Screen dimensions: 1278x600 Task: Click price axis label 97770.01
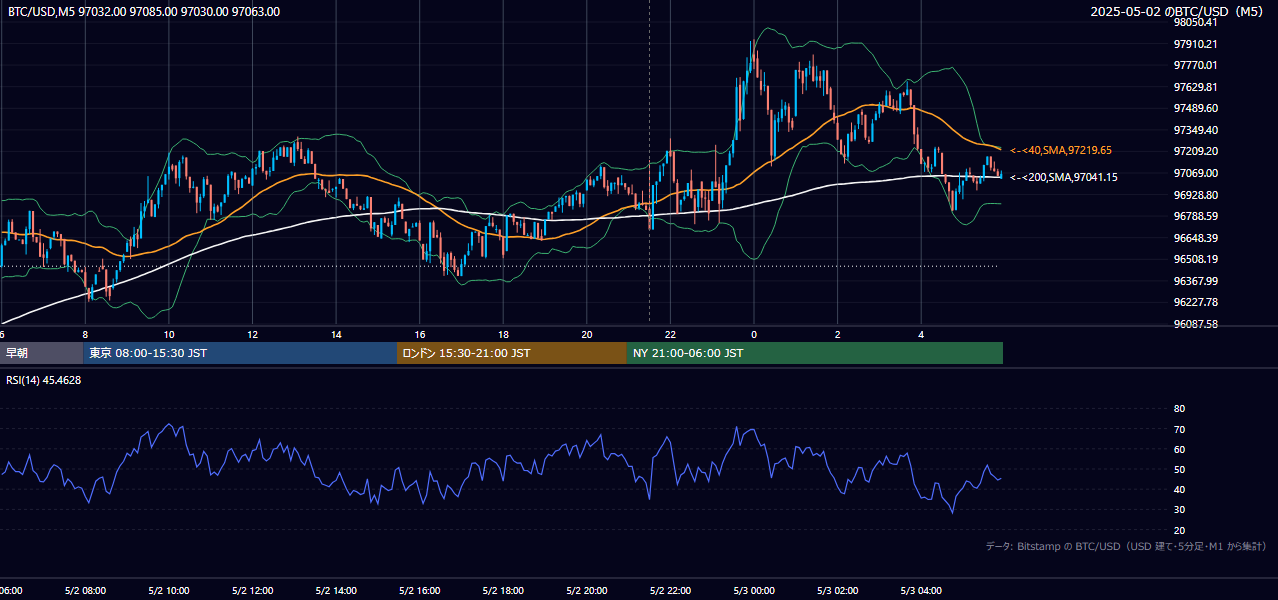tap(1196, 65)
